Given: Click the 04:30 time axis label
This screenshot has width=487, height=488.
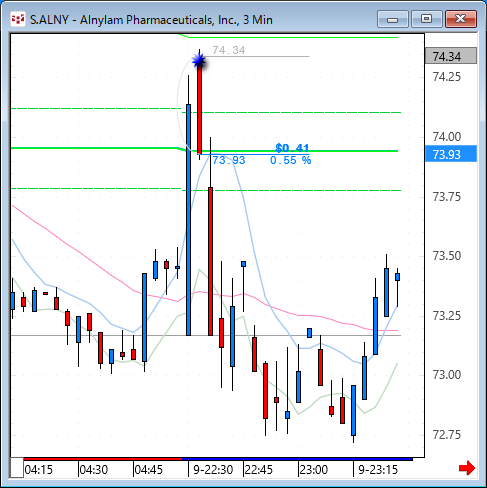Looking at the screenshot, I should (94, 470).
